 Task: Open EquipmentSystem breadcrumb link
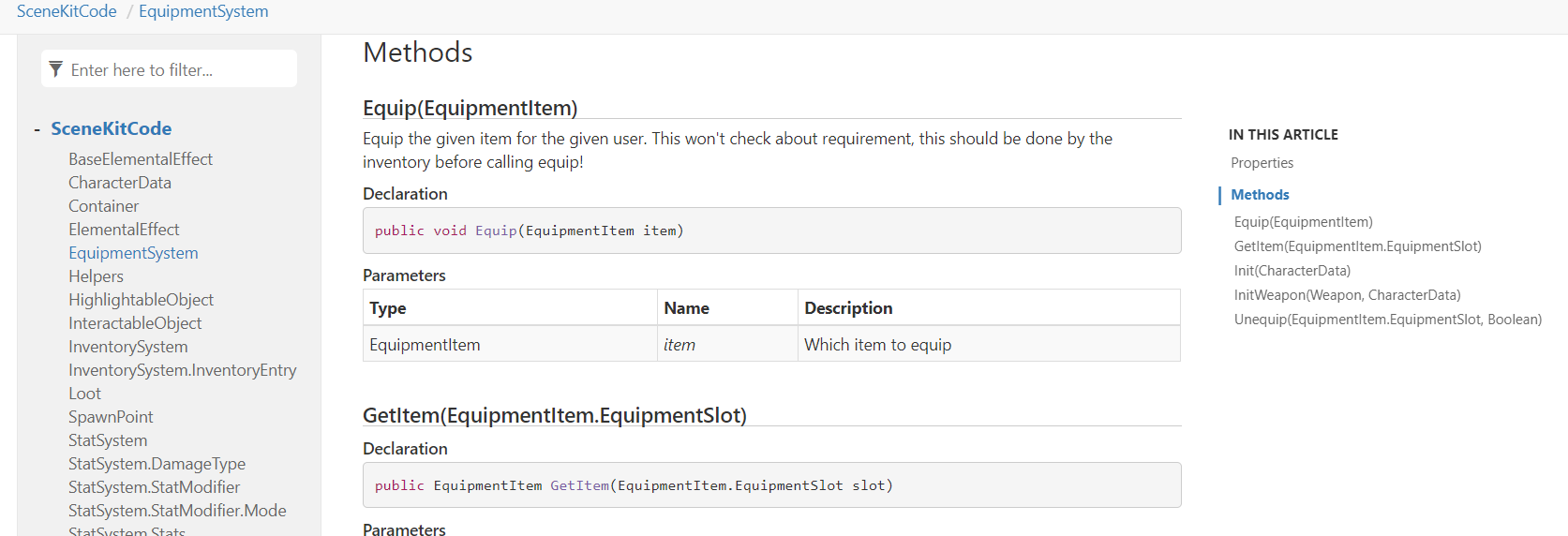point(203,11)
